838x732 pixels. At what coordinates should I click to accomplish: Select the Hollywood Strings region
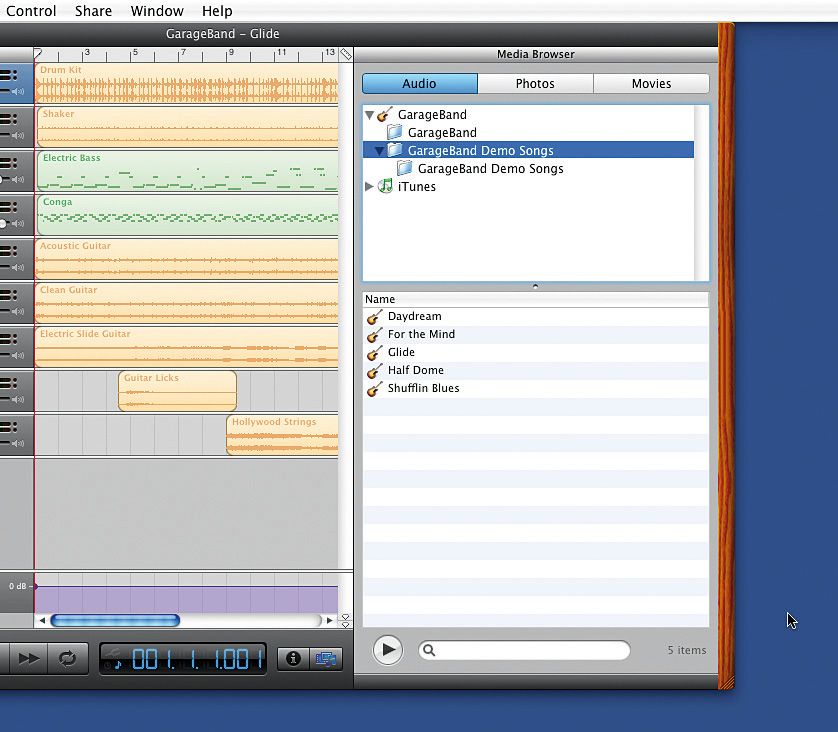pyautogui.click(x=282, y=435)
